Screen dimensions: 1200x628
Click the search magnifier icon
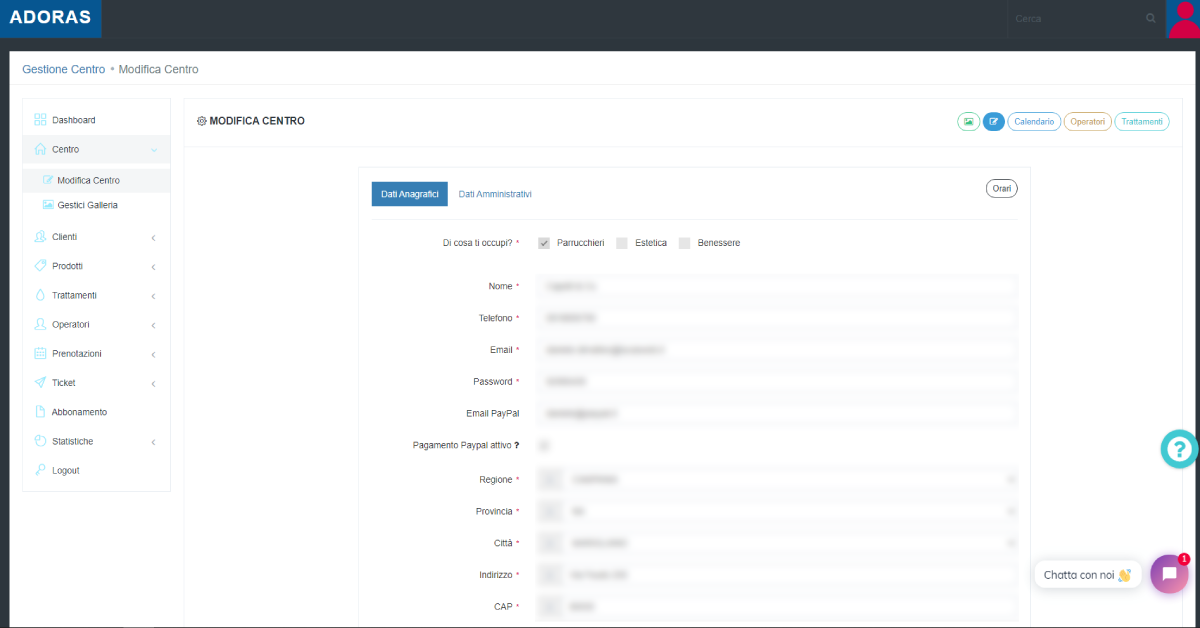pyautogui.click(x=1151, y=18)
